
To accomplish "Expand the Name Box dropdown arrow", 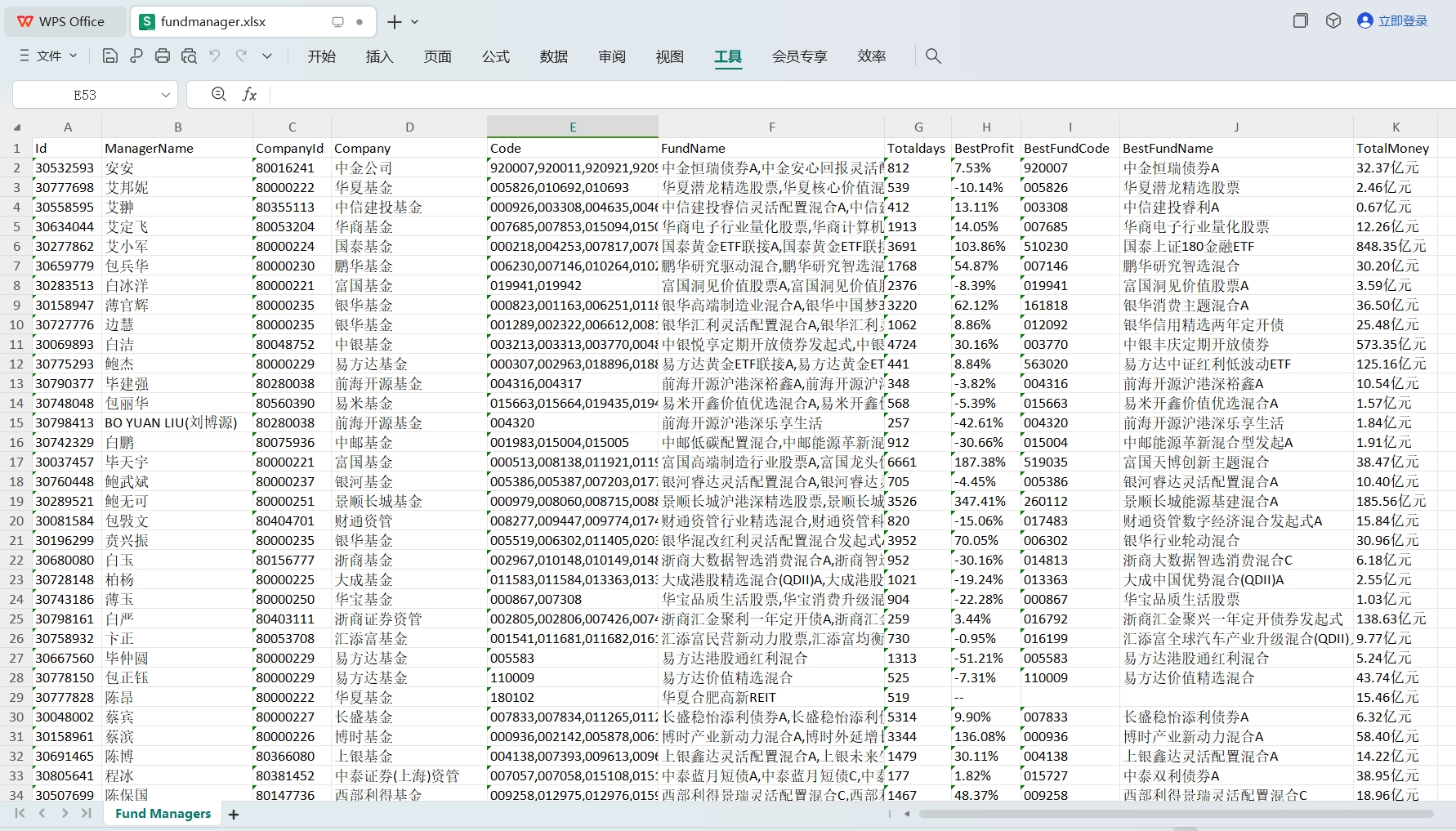I will pyautogui.click(x=166, y=95).
